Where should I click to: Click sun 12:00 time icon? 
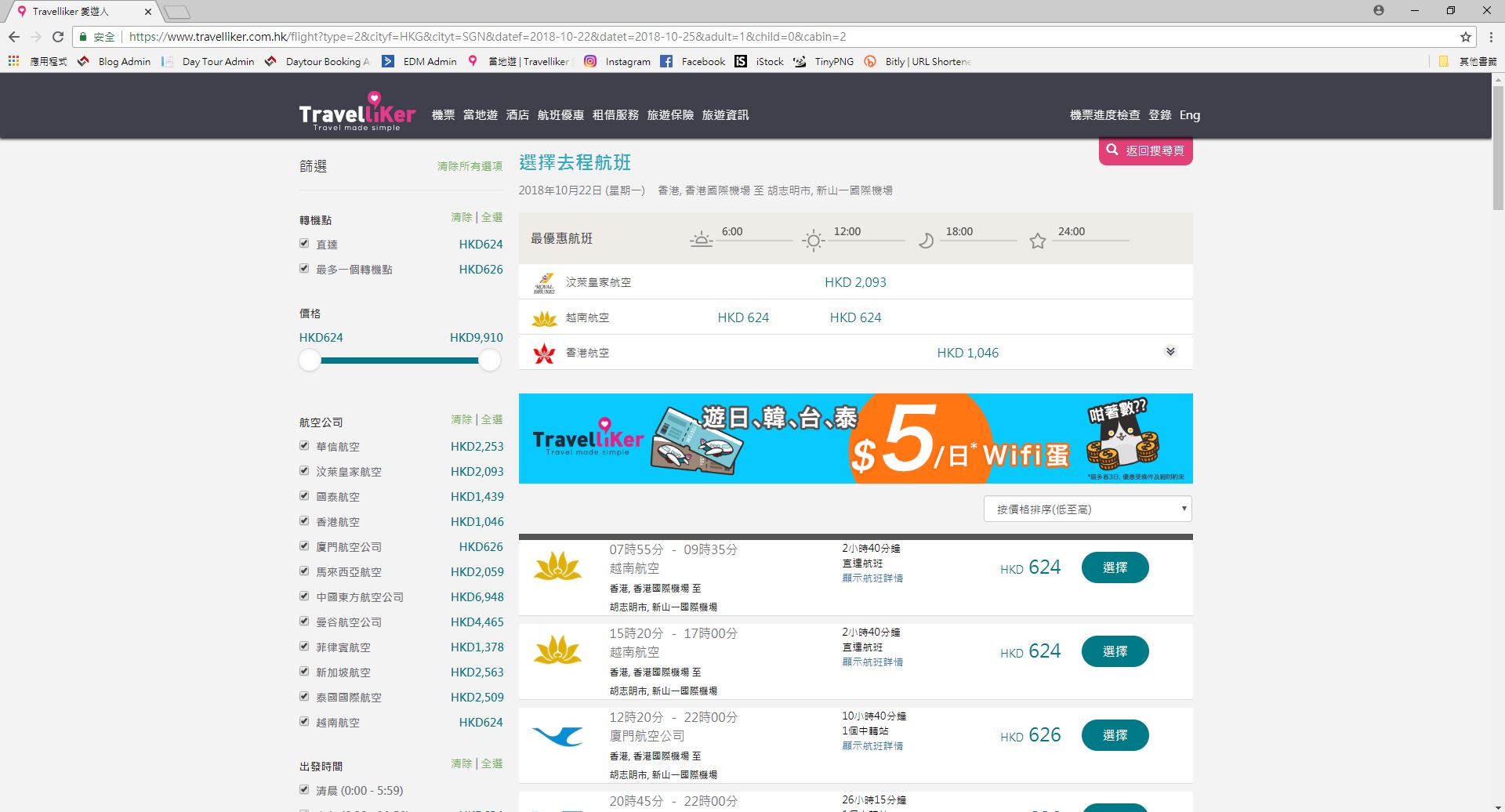[814, 240]
